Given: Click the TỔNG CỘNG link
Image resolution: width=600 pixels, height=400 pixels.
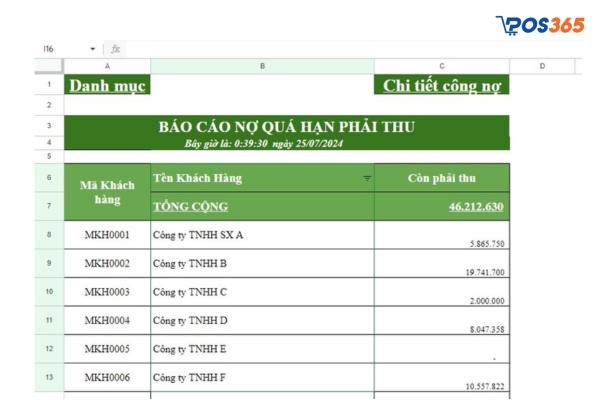Looking at the screenshot, I should [191, 206].
